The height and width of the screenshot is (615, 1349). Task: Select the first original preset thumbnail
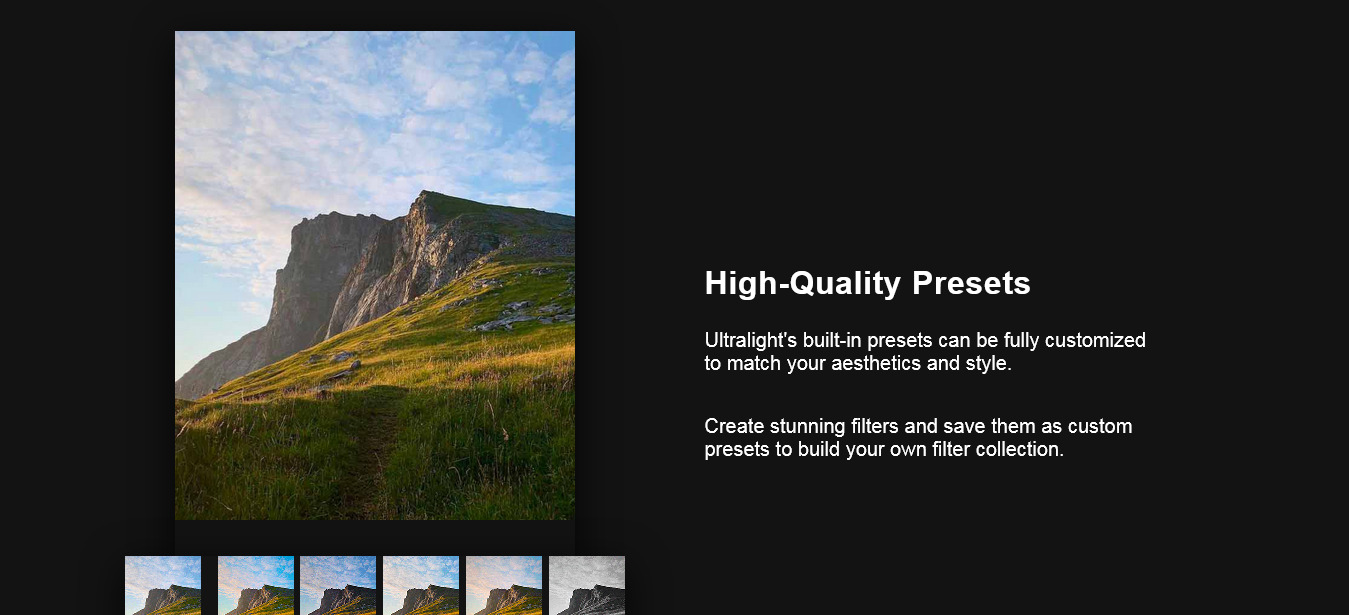pos(163,585)
